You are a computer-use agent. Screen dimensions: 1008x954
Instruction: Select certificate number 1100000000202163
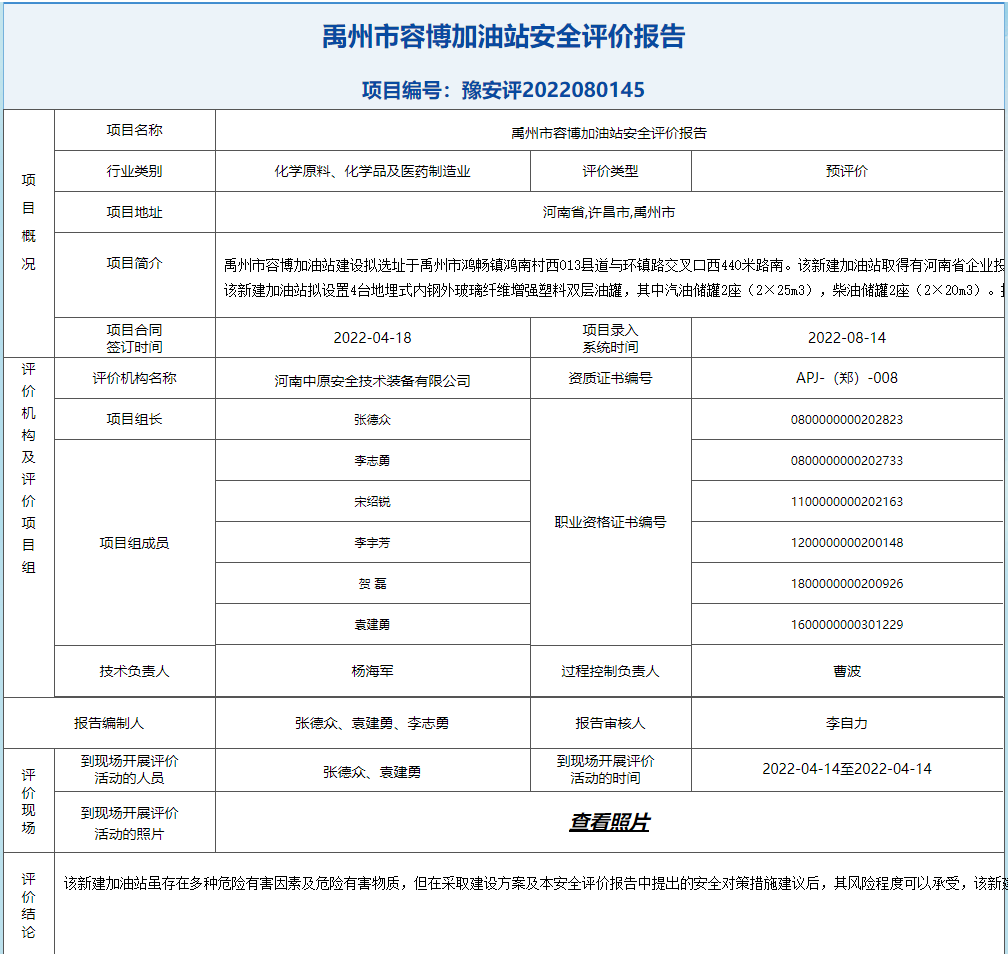847,501
